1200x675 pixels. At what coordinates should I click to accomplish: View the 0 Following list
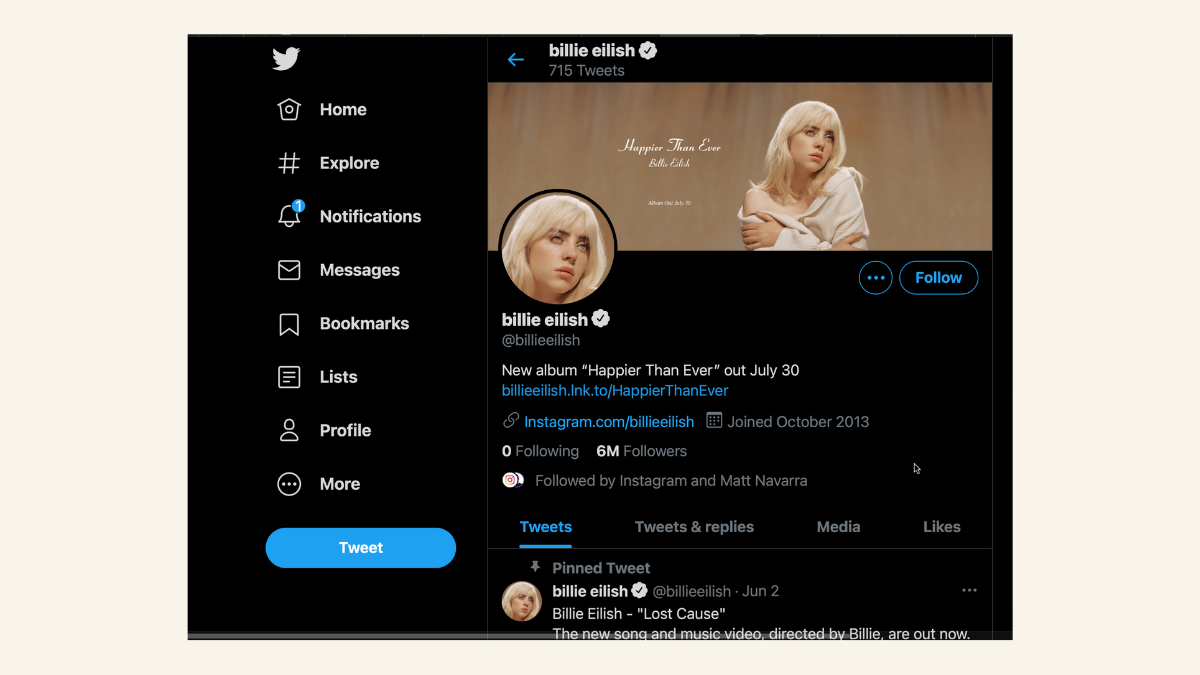coord(540,451)
